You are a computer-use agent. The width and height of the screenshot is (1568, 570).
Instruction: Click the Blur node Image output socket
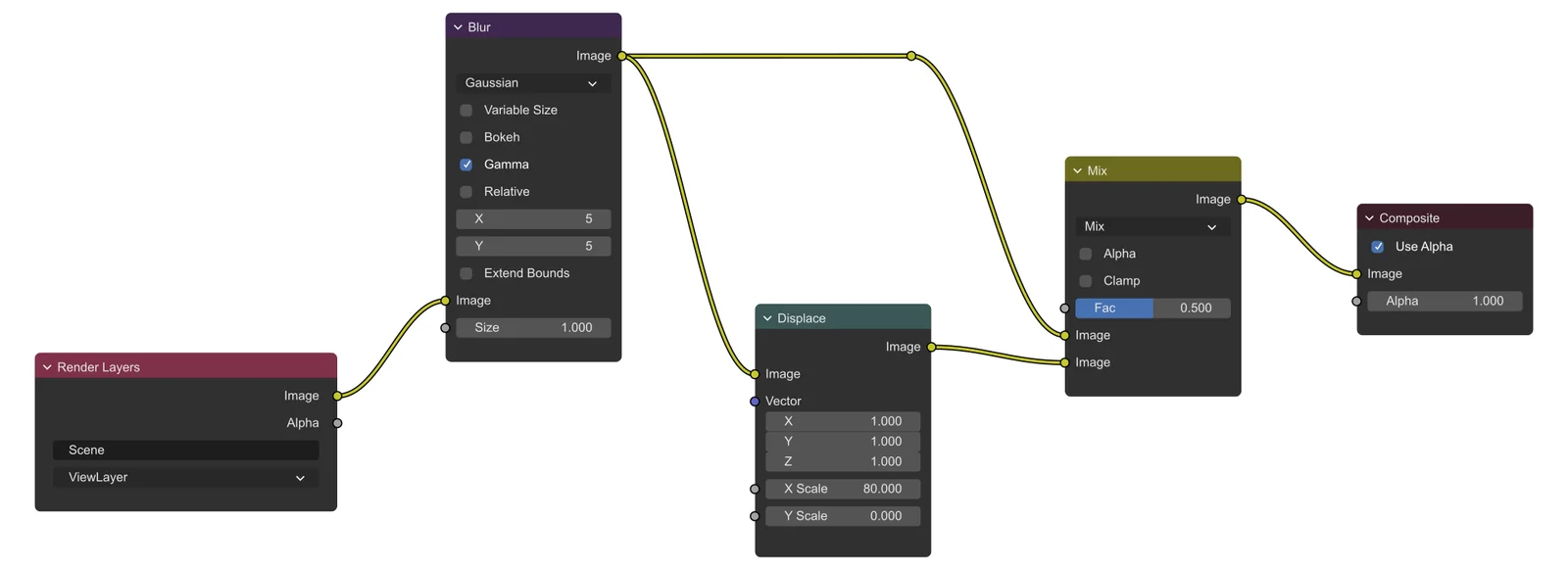click(622, 56)
